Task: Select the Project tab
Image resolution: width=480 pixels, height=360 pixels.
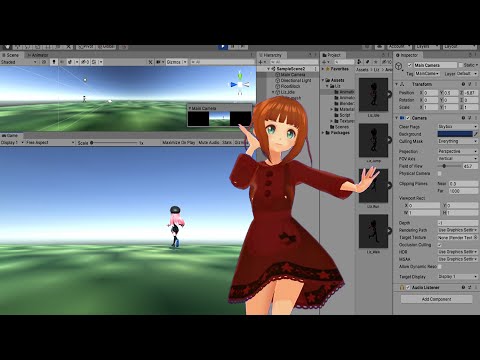Action: point(332,55)
